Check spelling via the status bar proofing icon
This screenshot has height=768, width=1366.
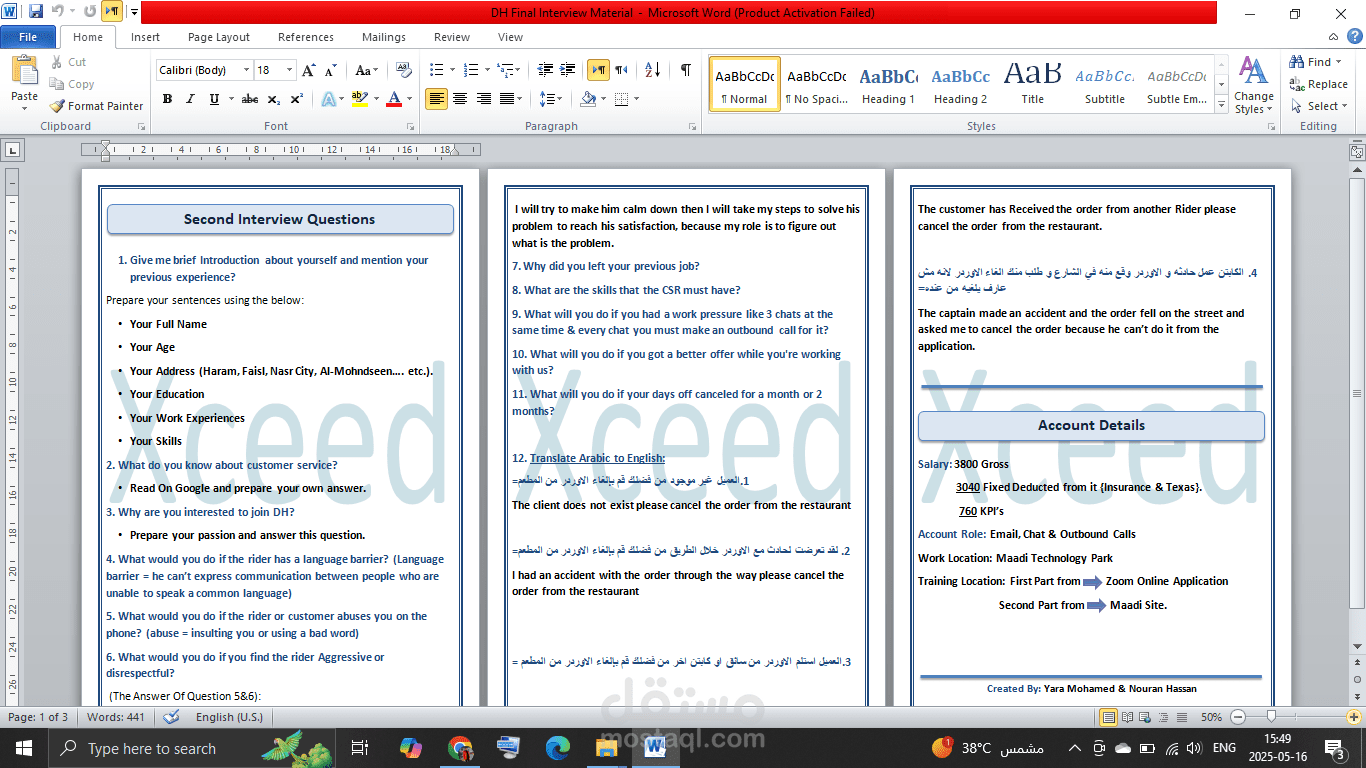(171, 717)
